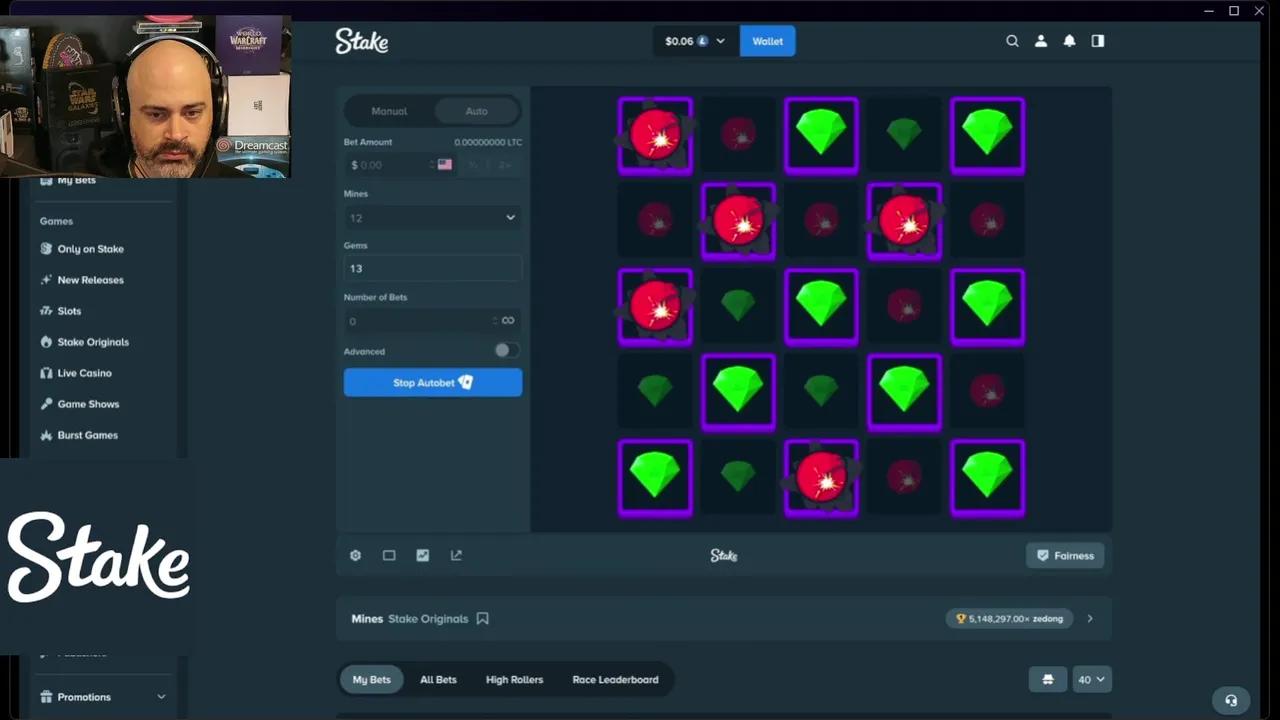Open live support headset icon
Viewport: 1280px width, 720px height.
point(1231,700)
